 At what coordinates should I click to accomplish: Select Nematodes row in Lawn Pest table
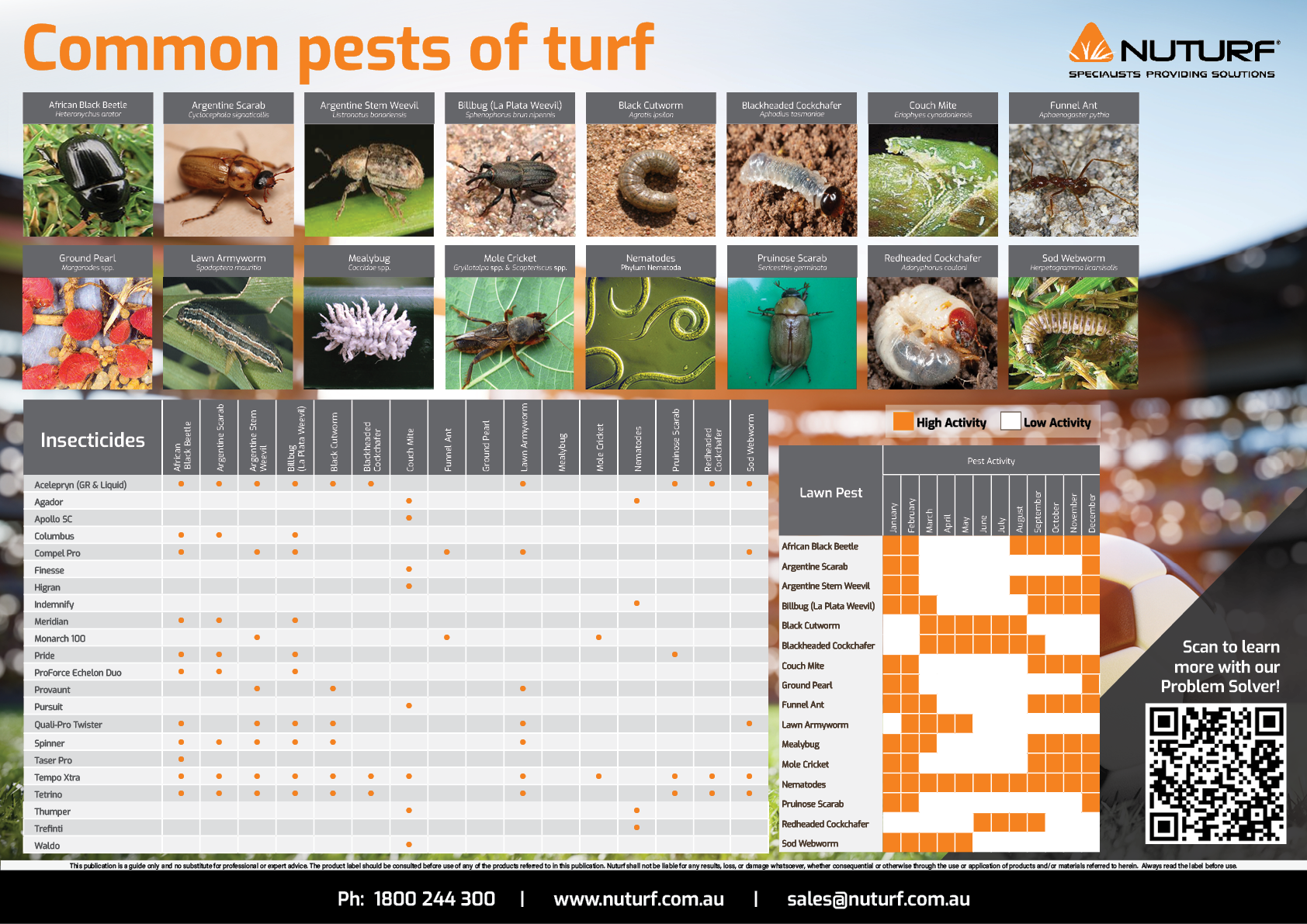[940, 784]
